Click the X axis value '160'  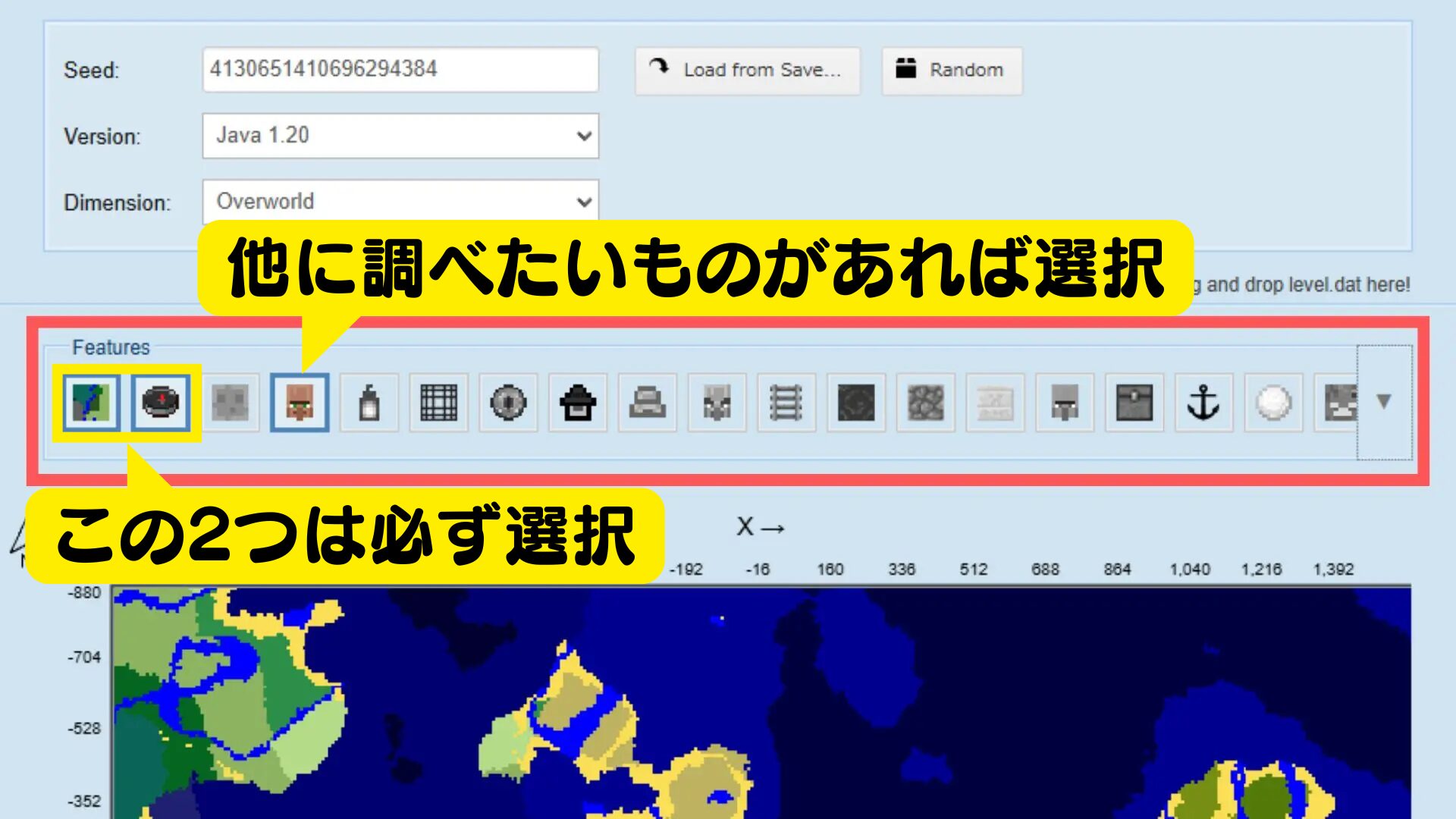[830, 570]
